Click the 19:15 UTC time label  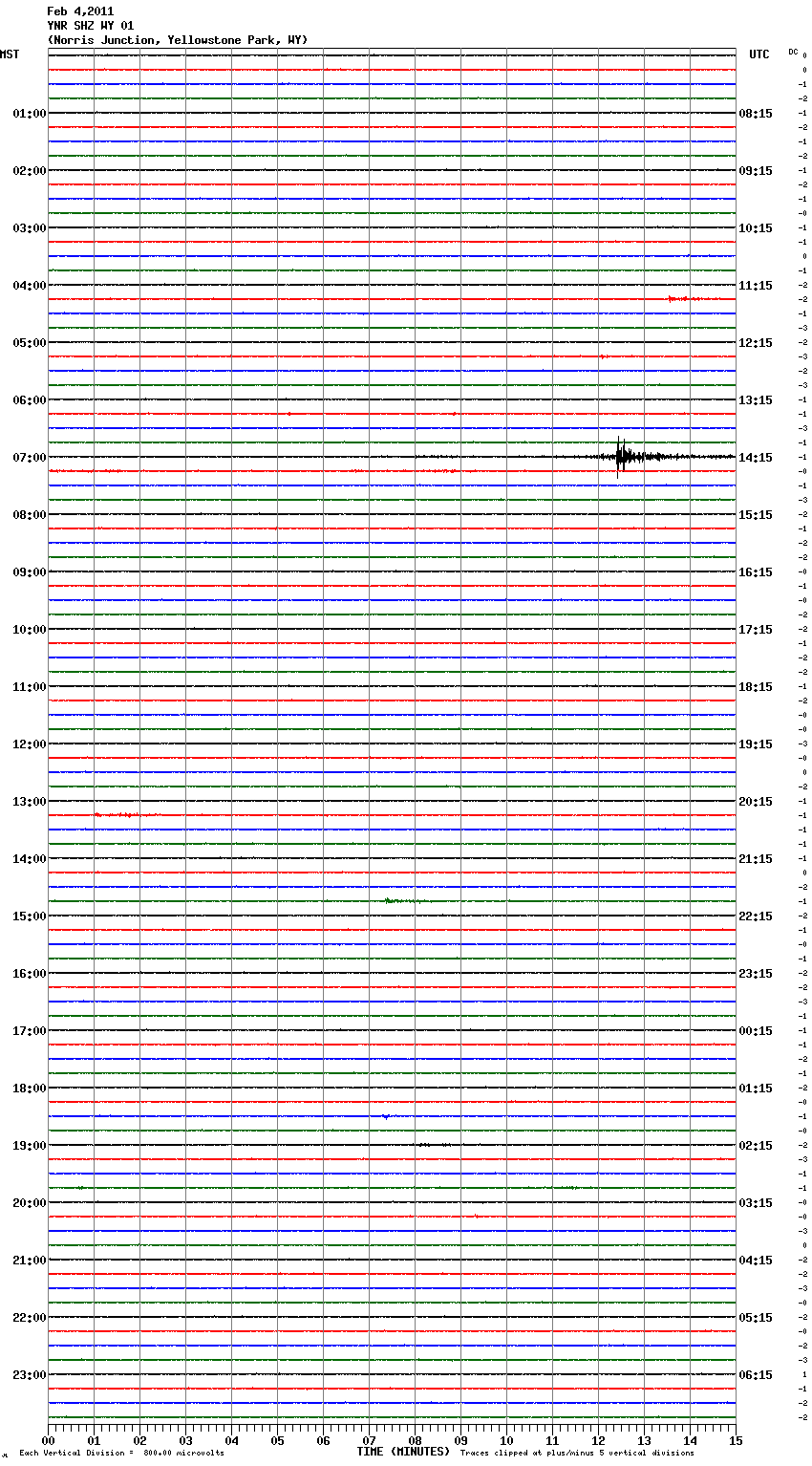pos(756,744)
